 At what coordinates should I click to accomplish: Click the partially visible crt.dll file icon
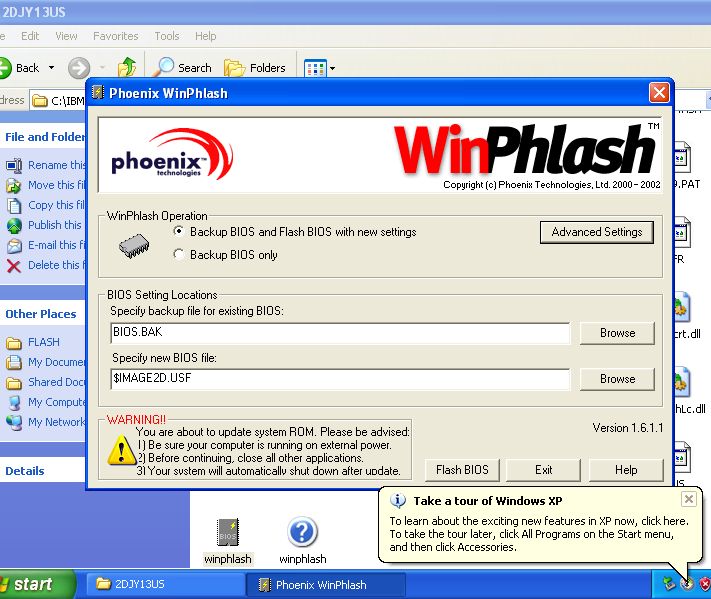[x=681, y=307]
